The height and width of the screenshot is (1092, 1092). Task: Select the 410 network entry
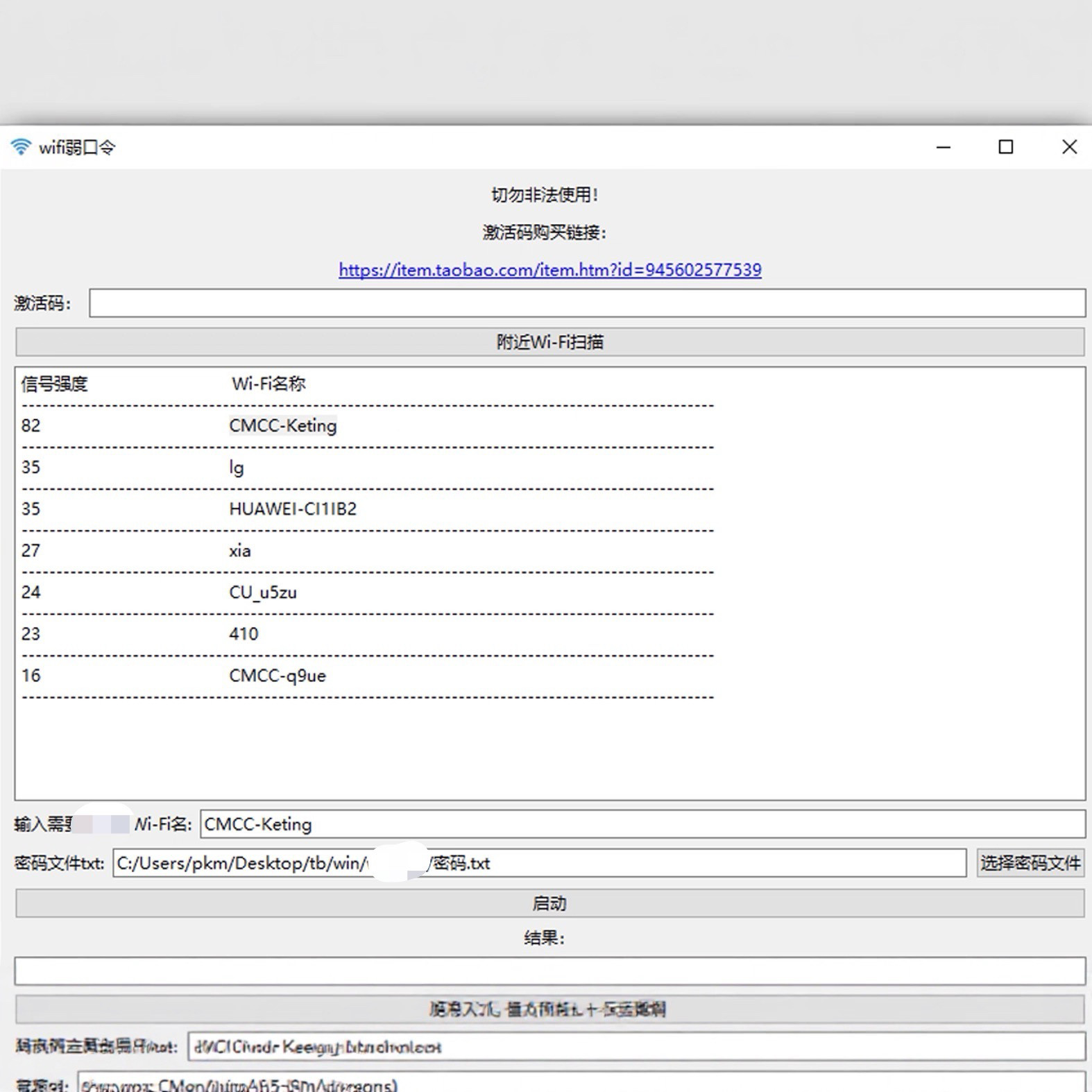[244, 634]
